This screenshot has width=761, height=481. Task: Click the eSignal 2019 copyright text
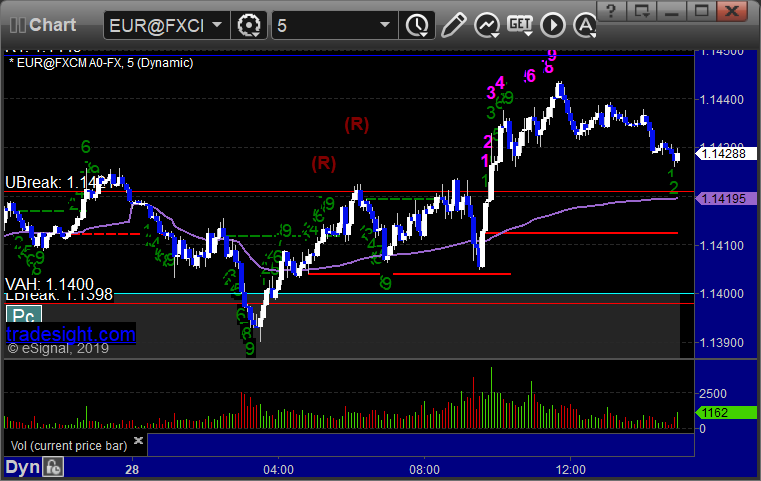pyautogui.click(x=58, y=348)
